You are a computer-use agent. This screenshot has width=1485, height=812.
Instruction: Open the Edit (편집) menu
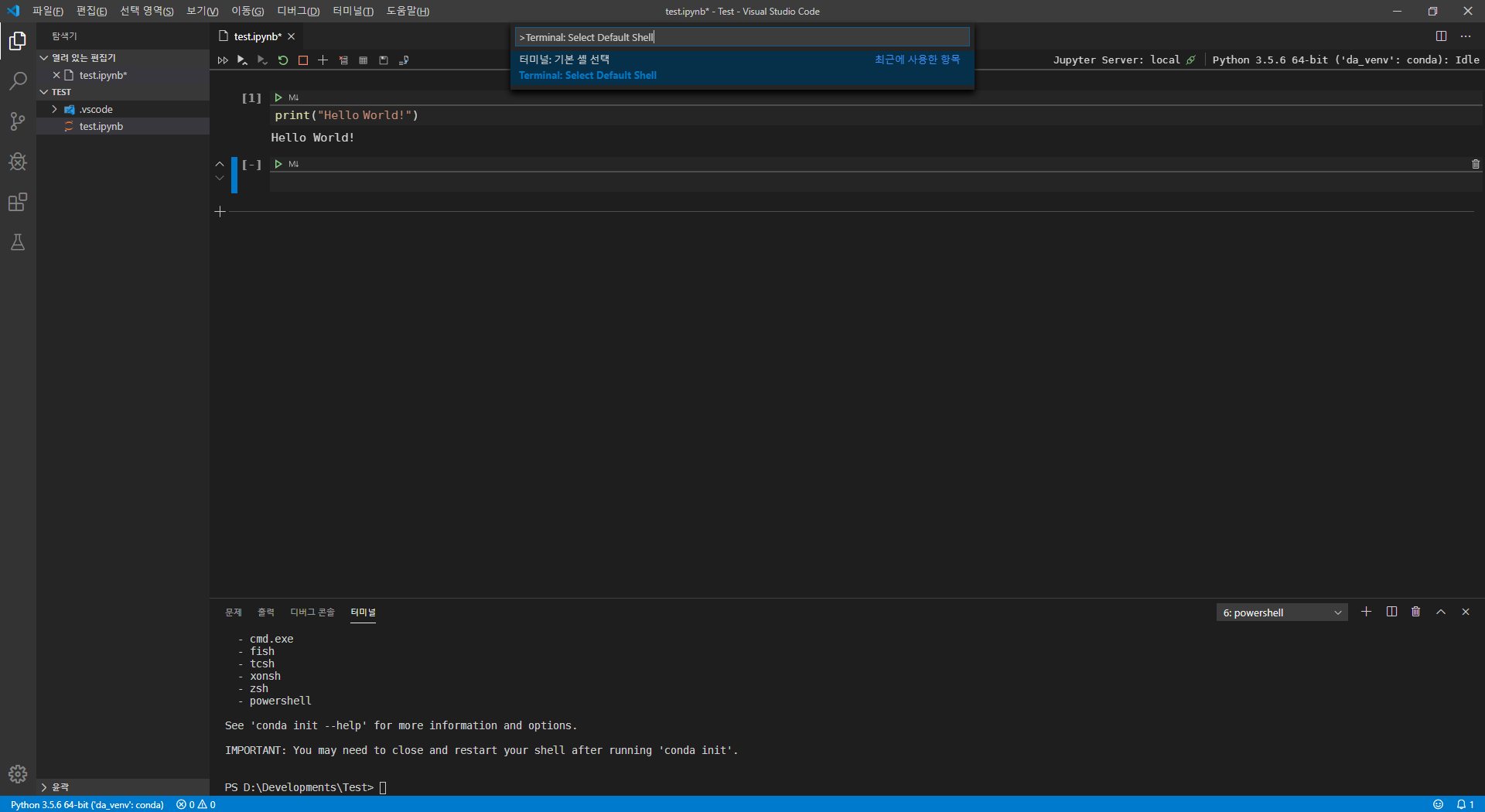91,11
